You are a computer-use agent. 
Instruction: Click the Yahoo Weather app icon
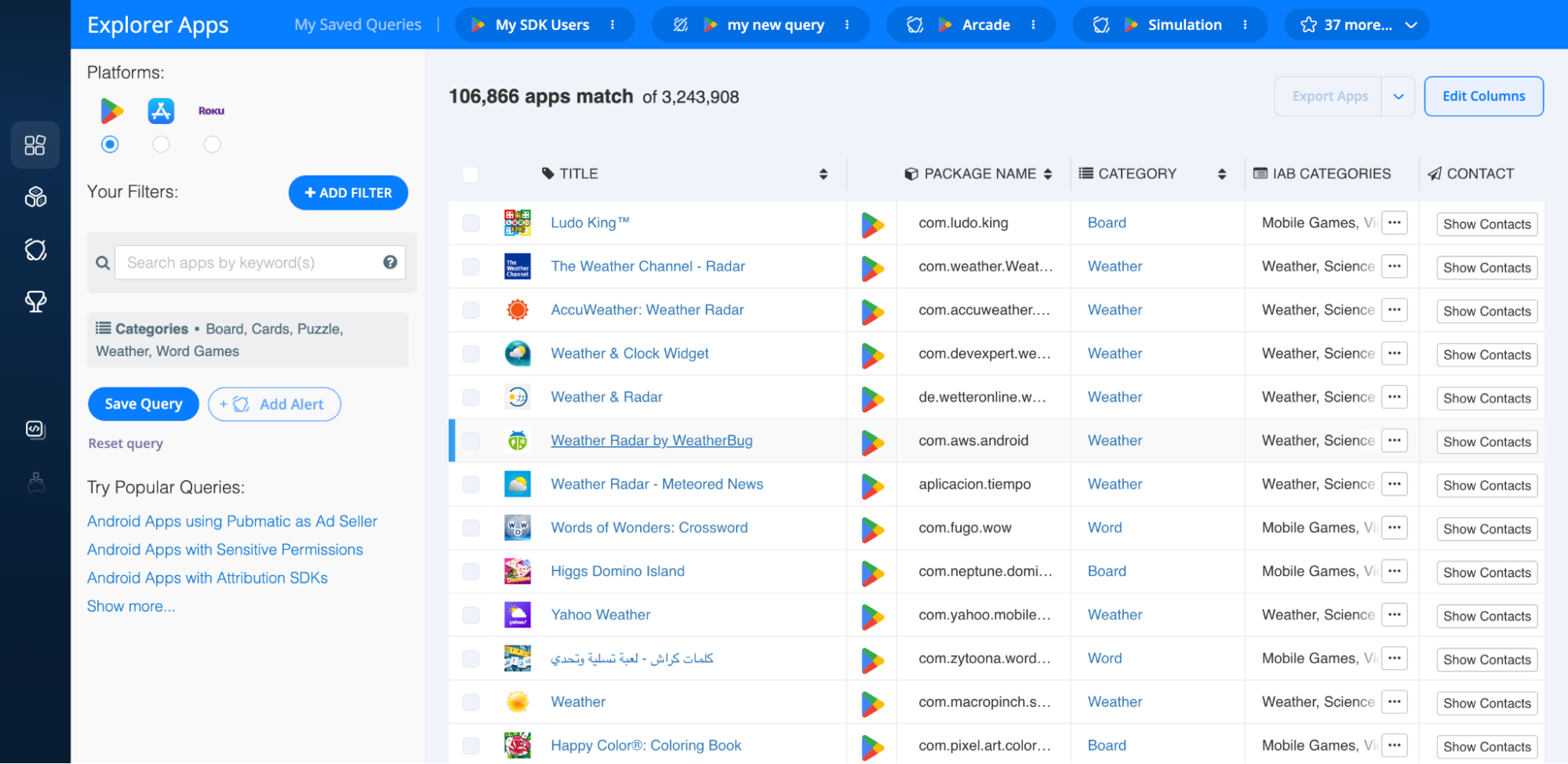tap(518, 615)
